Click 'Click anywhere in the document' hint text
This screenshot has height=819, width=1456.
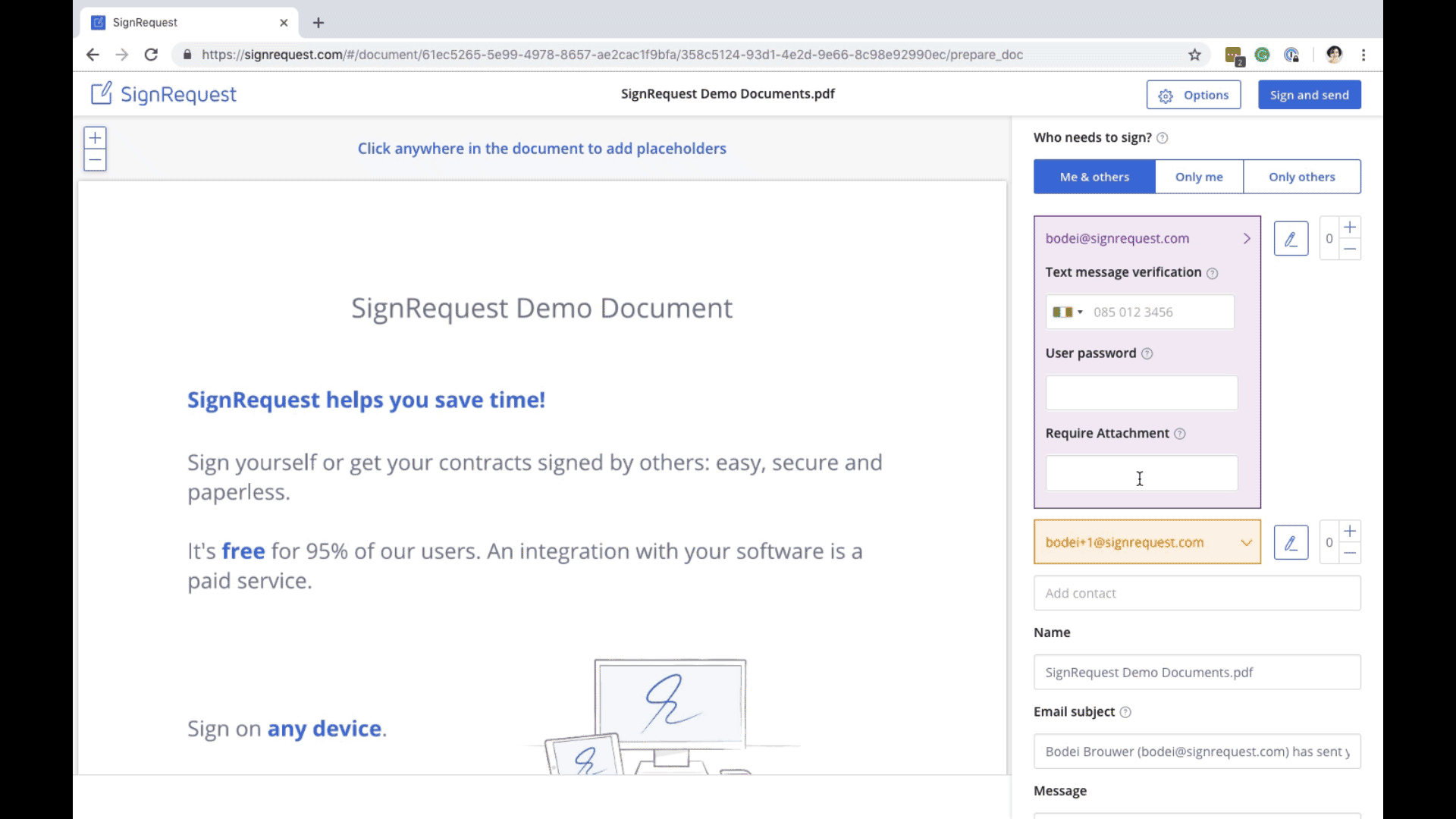point(541,149)
